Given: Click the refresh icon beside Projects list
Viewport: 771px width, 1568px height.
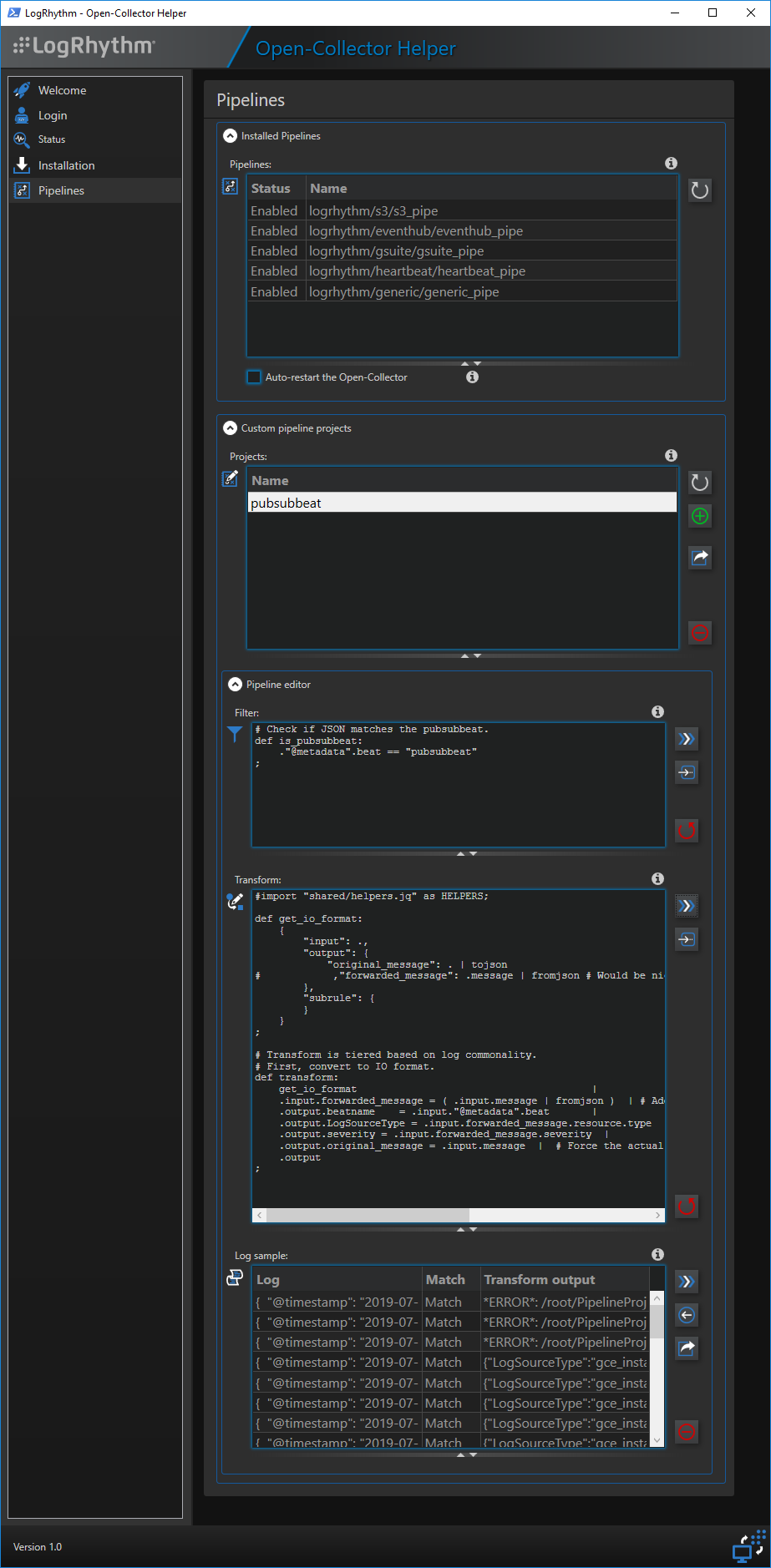Looking at the screenshot, I should coord(700,483).
